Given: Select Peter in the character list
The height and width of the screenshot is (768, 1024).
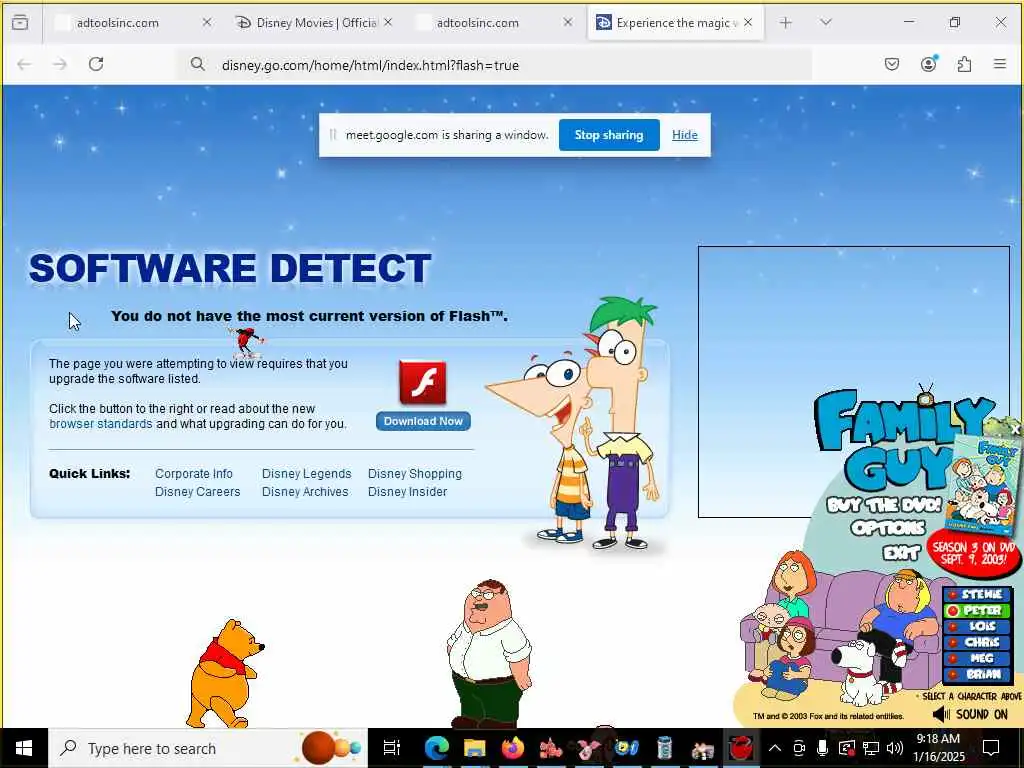Looking at the screenshot, I should (x=977, y=611).
